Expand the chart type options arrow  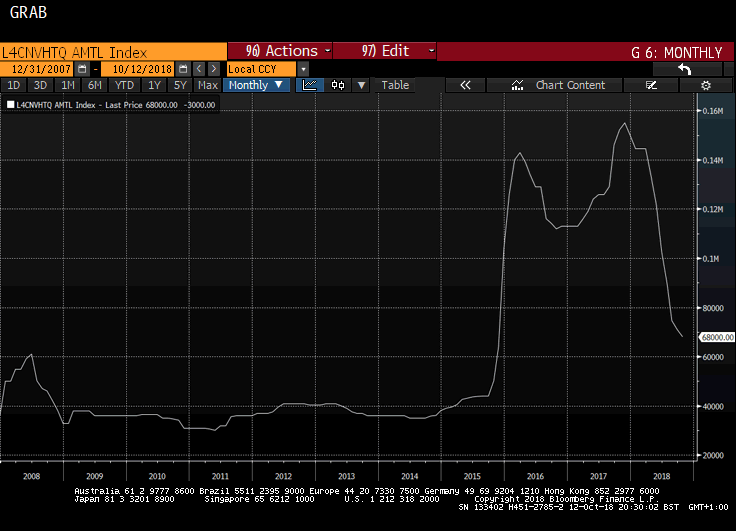[361, 85]
